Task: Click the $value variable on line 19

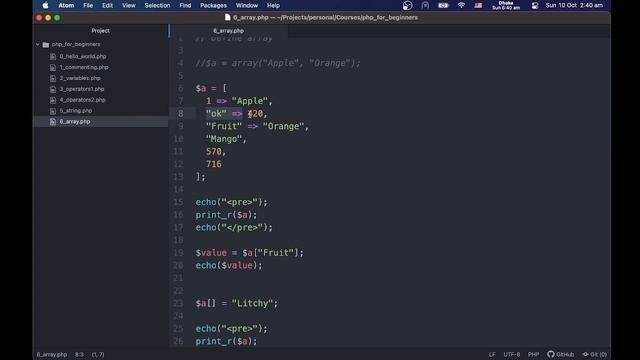Action: (211, 253)
